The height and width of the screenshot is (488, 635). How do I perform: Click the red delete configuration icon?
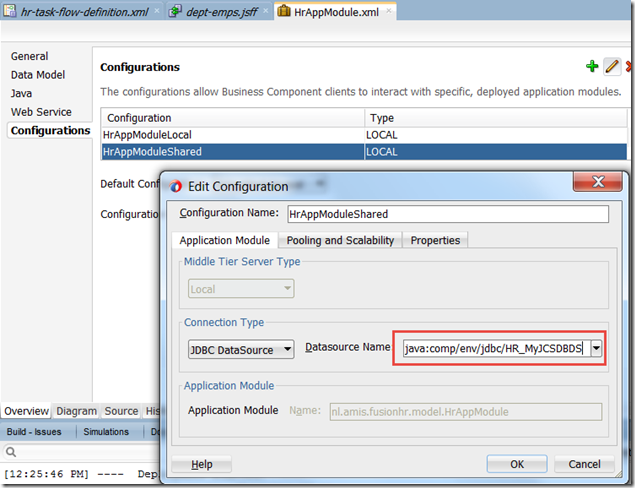coord(629,66)
